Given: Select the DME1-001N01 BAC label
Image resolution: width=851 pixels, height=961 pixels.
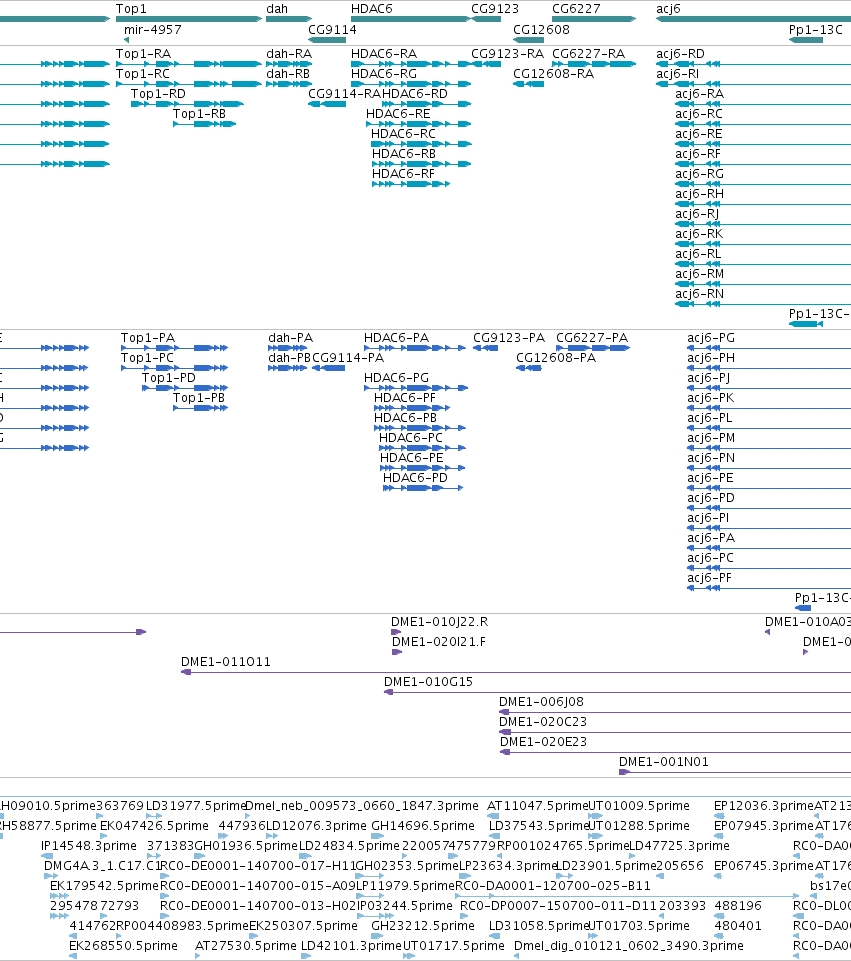Looking at the screenshot, I should 664,762.
